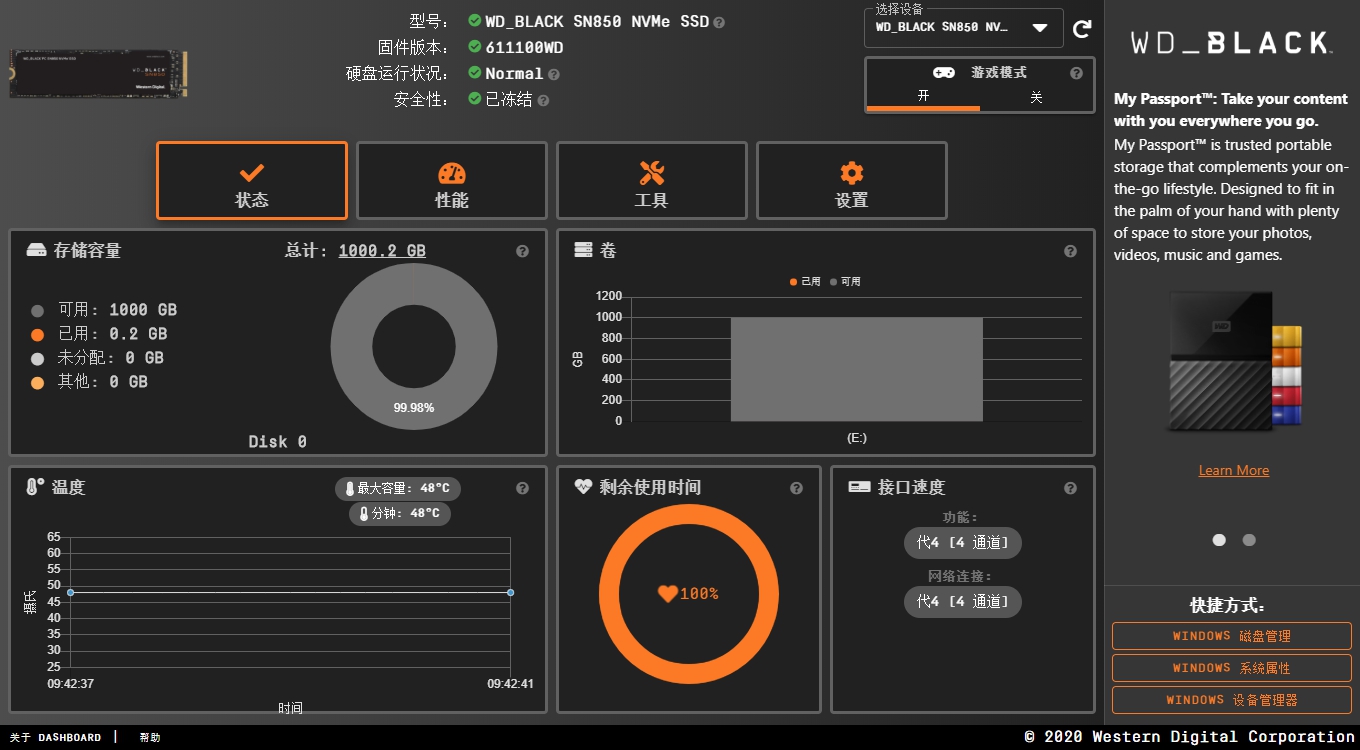Click thermometer icon beside 温度 title
Viewport: 1360px width, 750px height.
click(35, 487)
